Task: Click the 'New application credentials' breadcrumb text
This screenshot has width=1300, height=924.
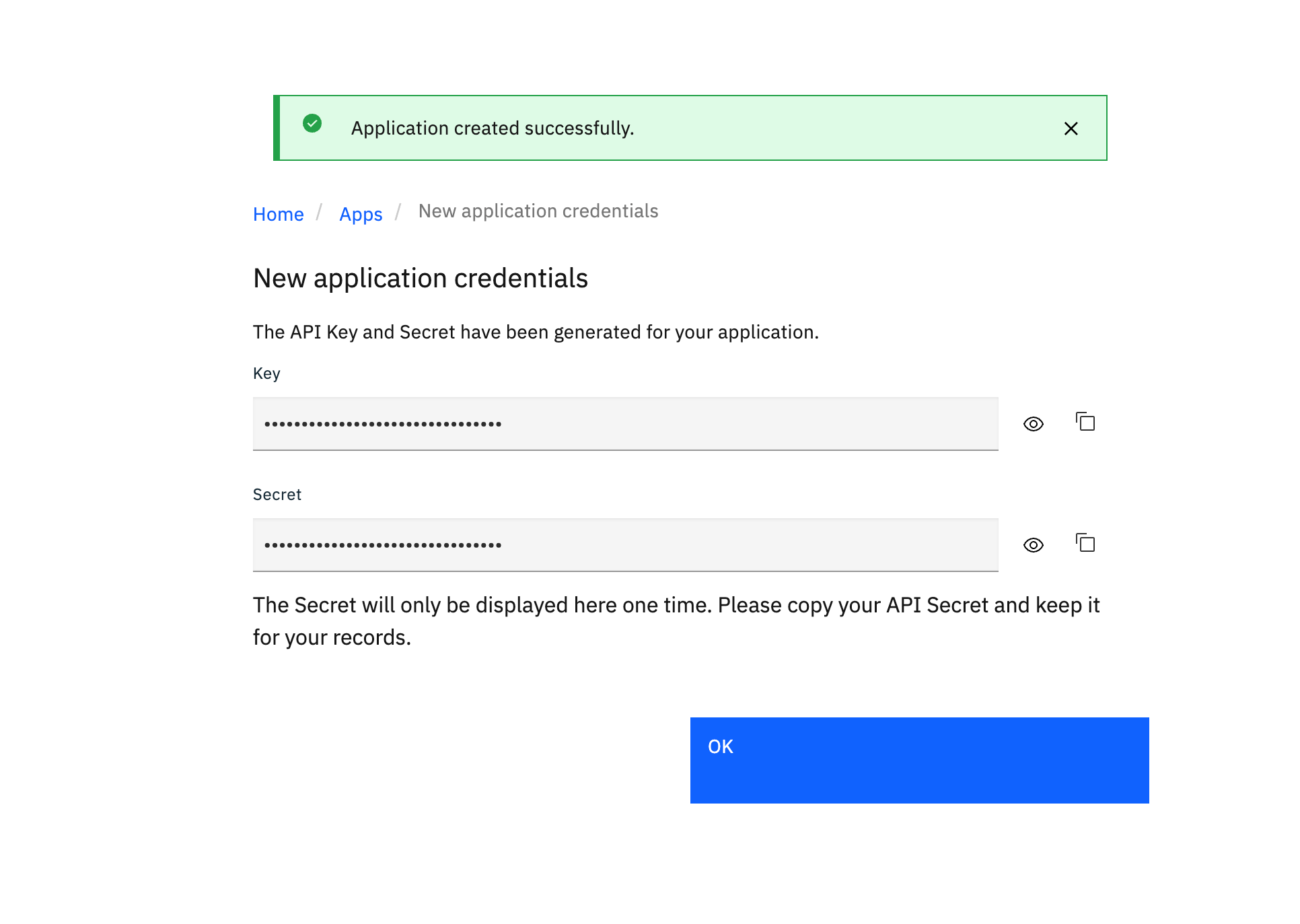Action: 538,211
